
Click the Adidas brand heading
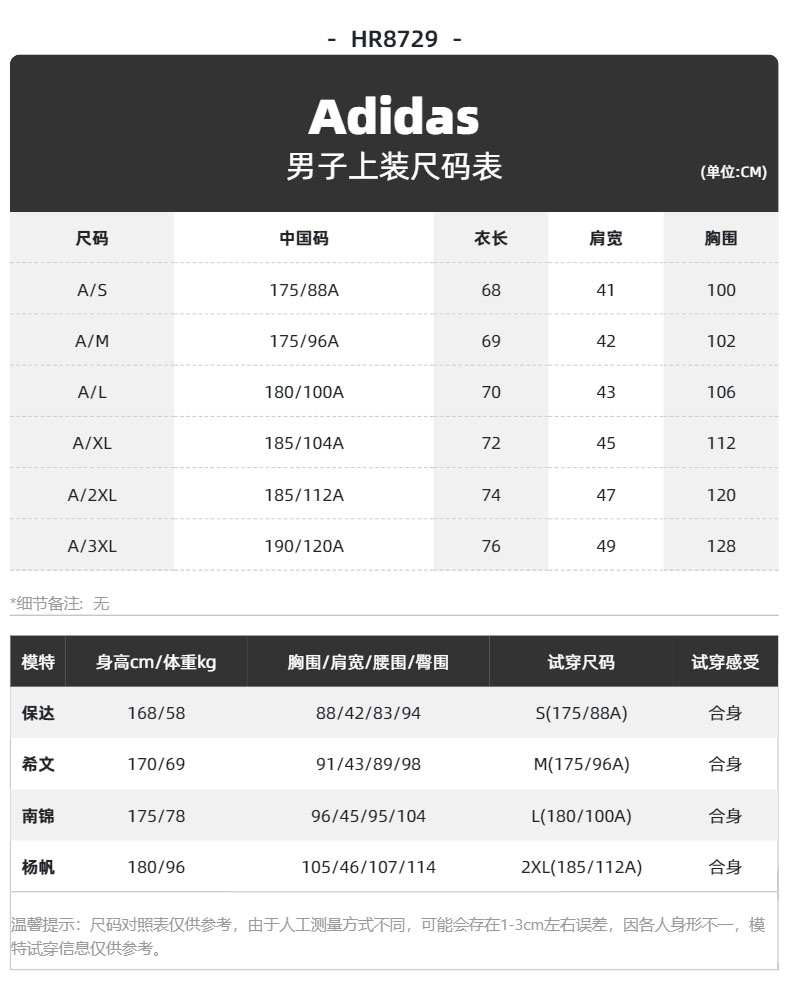click(x=394, y=118)
